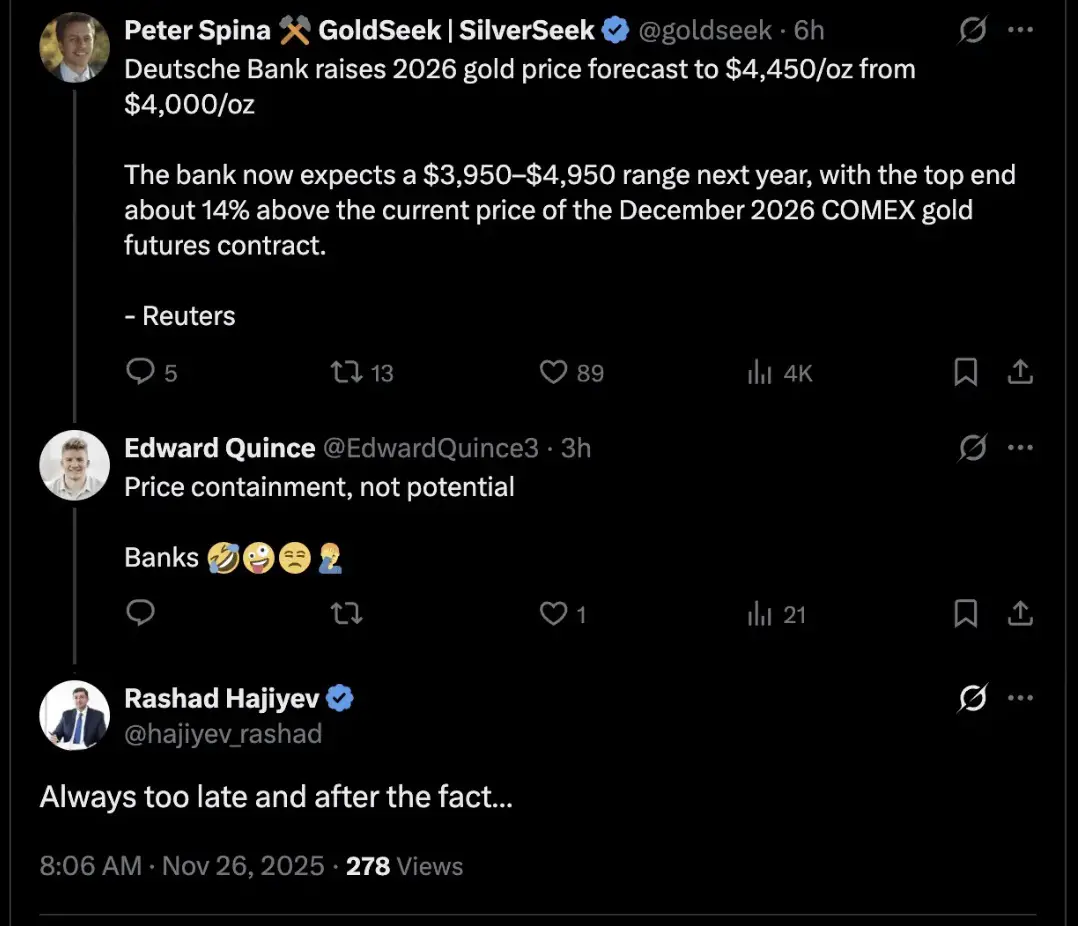The width and height of the screenshot is (1078, 926).
Task: Repost Edward Quince's reply
Action: pos(346,613)
